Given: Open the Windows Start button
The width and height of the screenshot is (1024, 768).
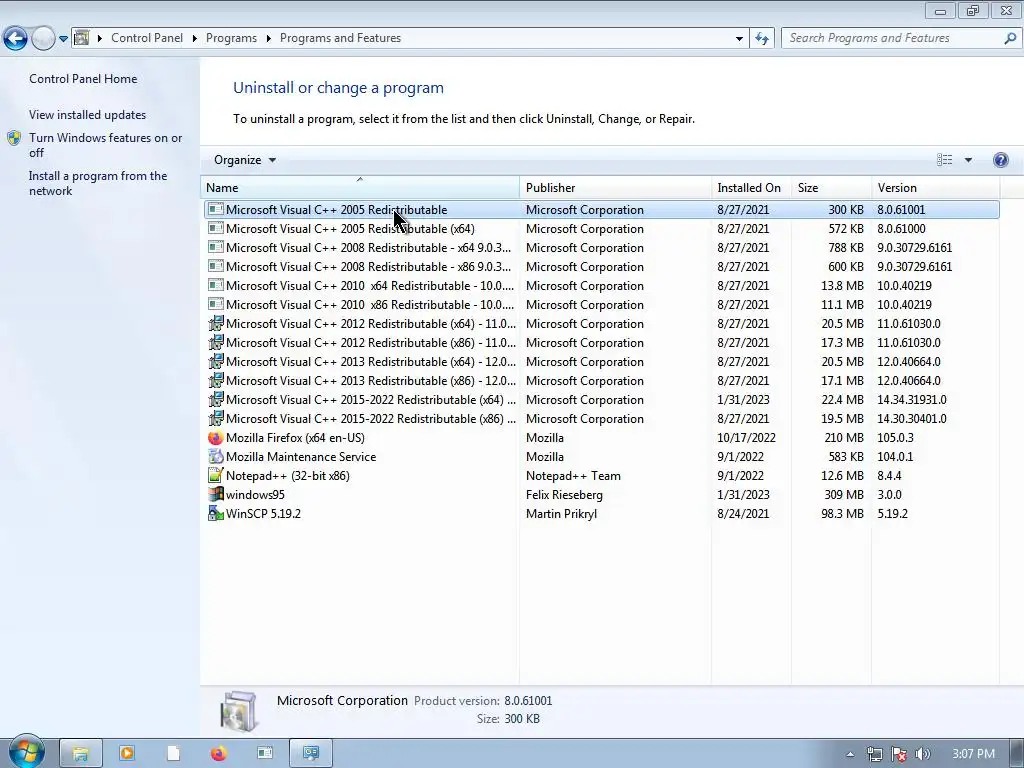Looking at the screenshot, I should click(26, 752).
